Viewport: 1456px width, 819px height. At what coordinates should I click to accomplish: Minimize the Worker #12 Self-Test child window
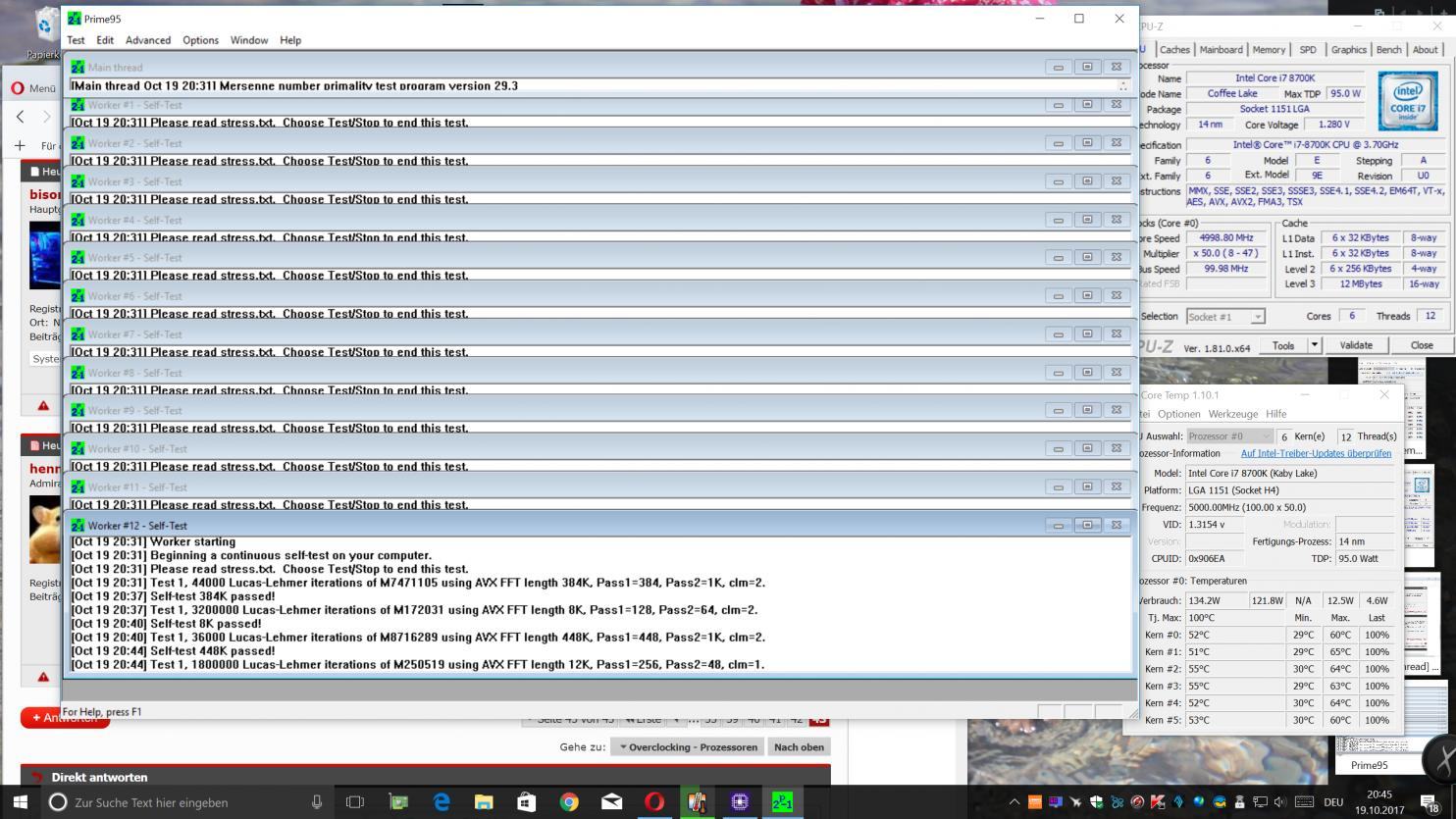coord(1058,525)
